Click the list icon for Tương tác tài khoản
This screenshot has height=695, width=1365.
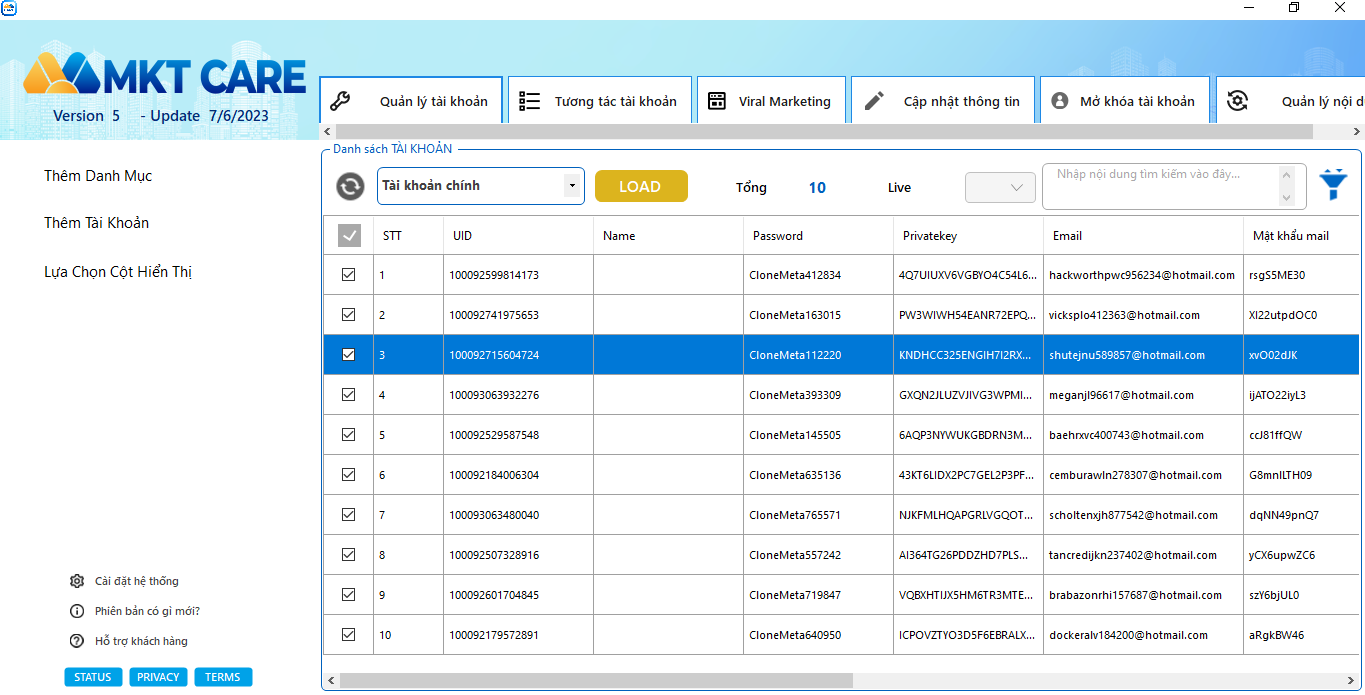(529, 101)
